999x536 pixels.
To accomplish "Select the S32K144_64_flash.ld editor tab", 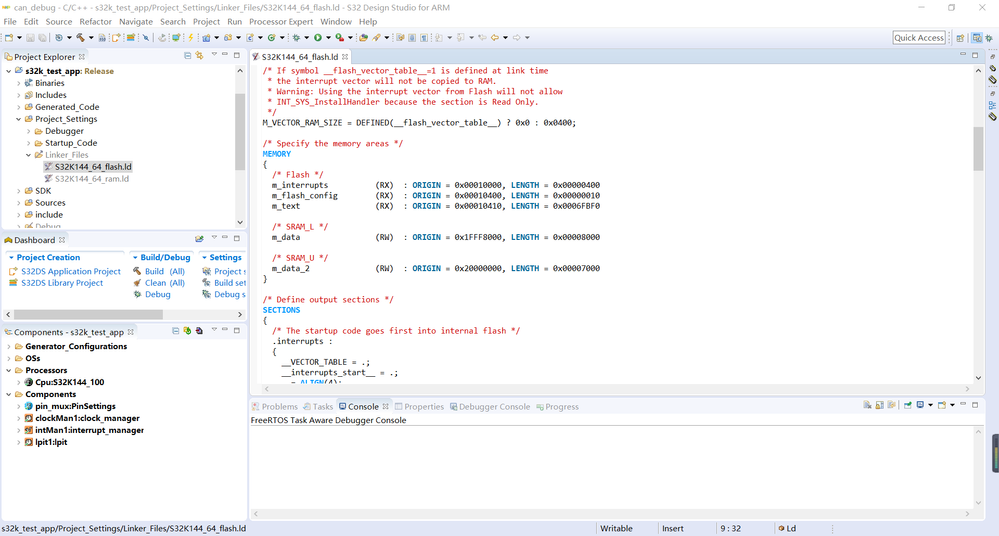I will coord(300,57).
